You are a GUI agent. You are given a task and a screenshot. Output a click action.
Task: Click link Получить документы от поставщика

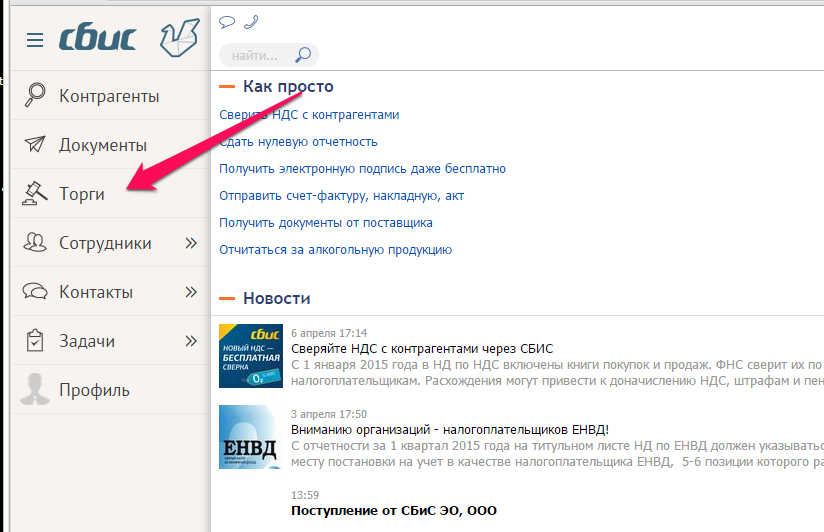326,223
